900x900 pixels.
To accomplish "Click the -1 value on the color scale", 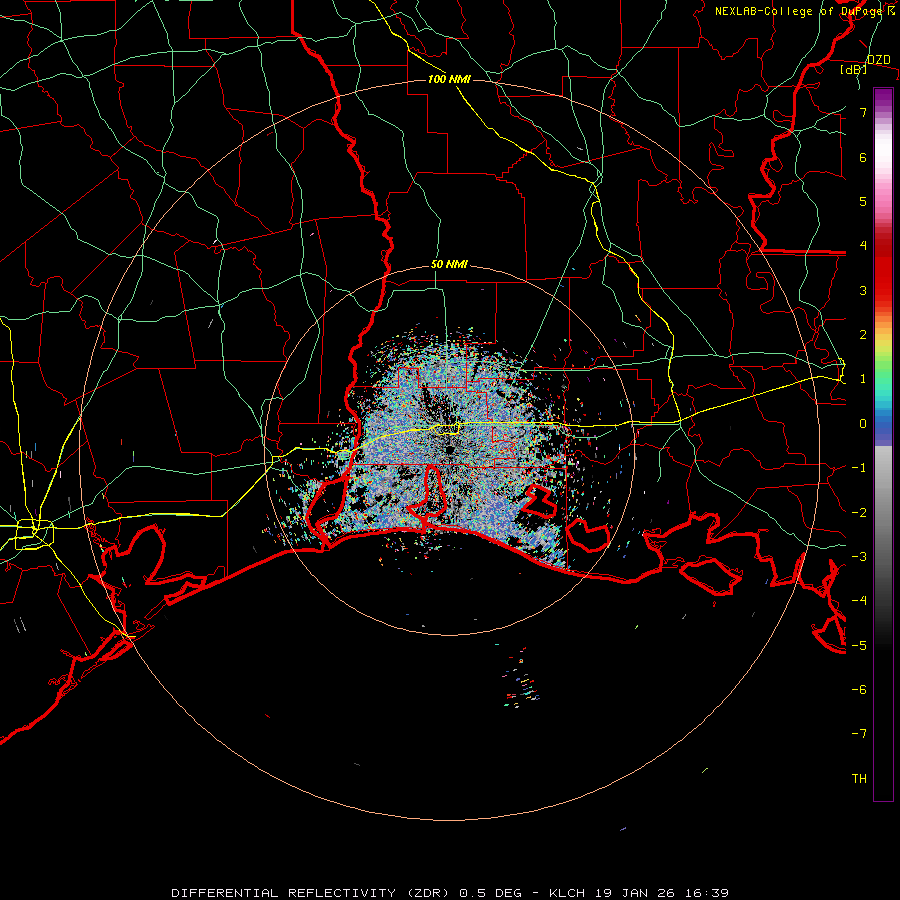I will pos(859,468).
